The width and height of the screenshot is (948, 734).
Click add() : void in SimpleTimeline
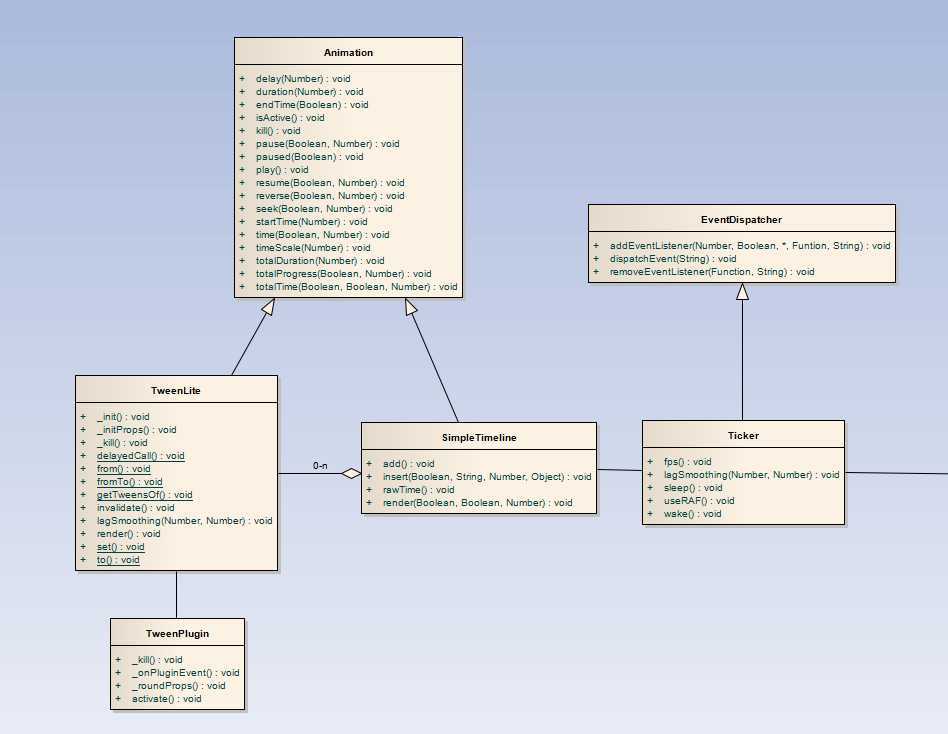[409, 464]
